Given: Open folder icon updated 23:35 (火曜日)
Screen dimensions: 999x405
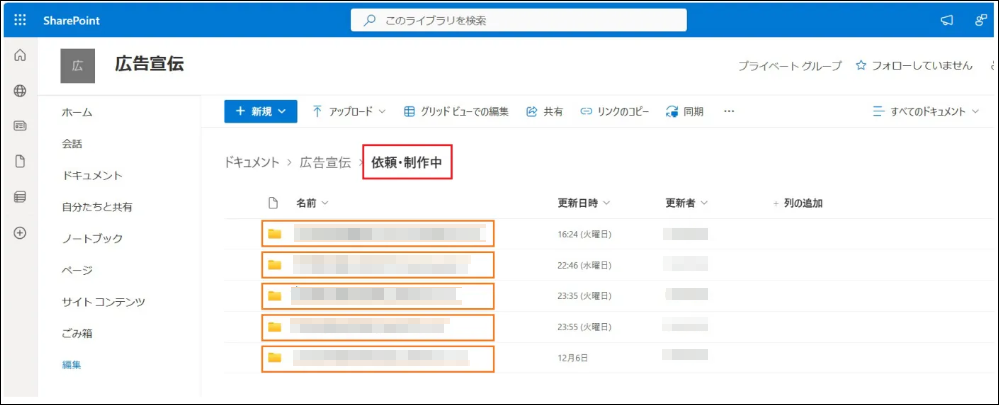Looking at the screenshot, I should coord(275,296).
